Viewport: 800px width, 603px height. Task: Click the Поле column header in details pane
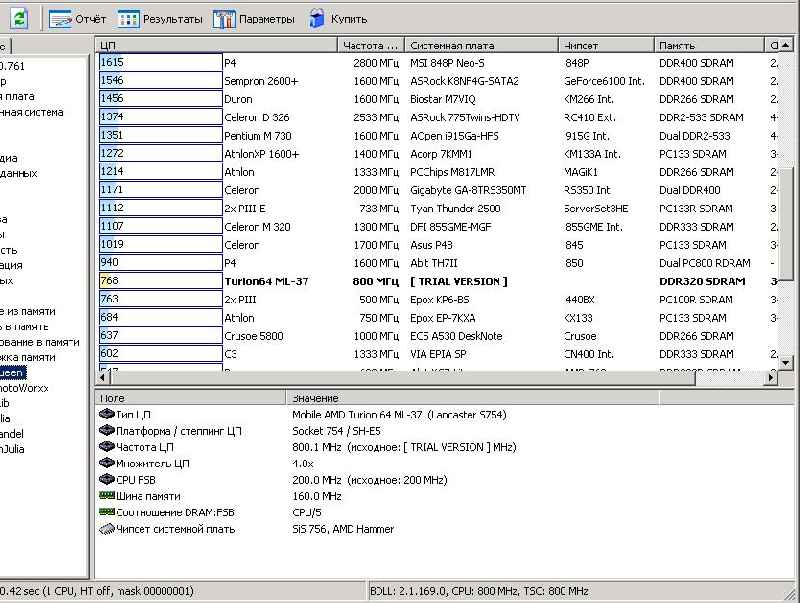pos(190,398)
